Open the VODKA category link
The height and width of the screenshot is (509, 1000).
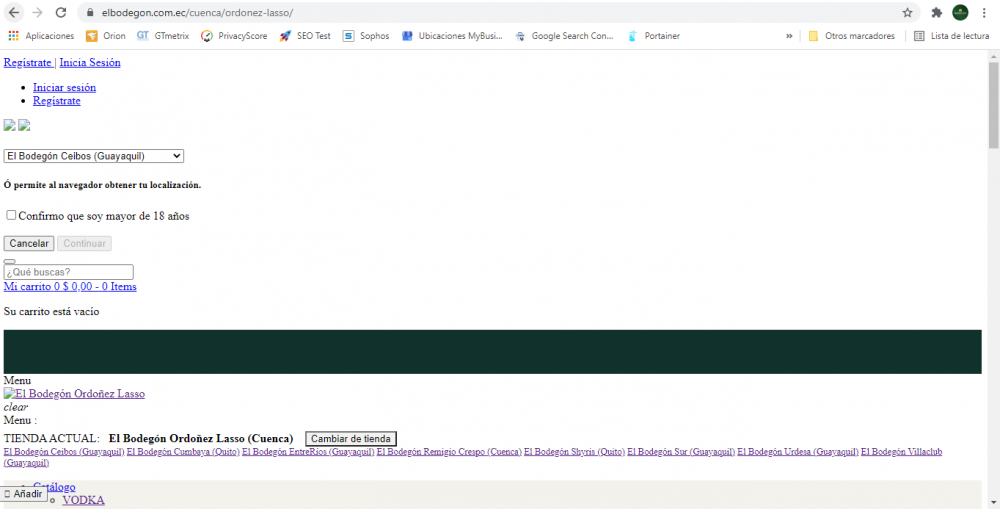click(x=84, y=500)
